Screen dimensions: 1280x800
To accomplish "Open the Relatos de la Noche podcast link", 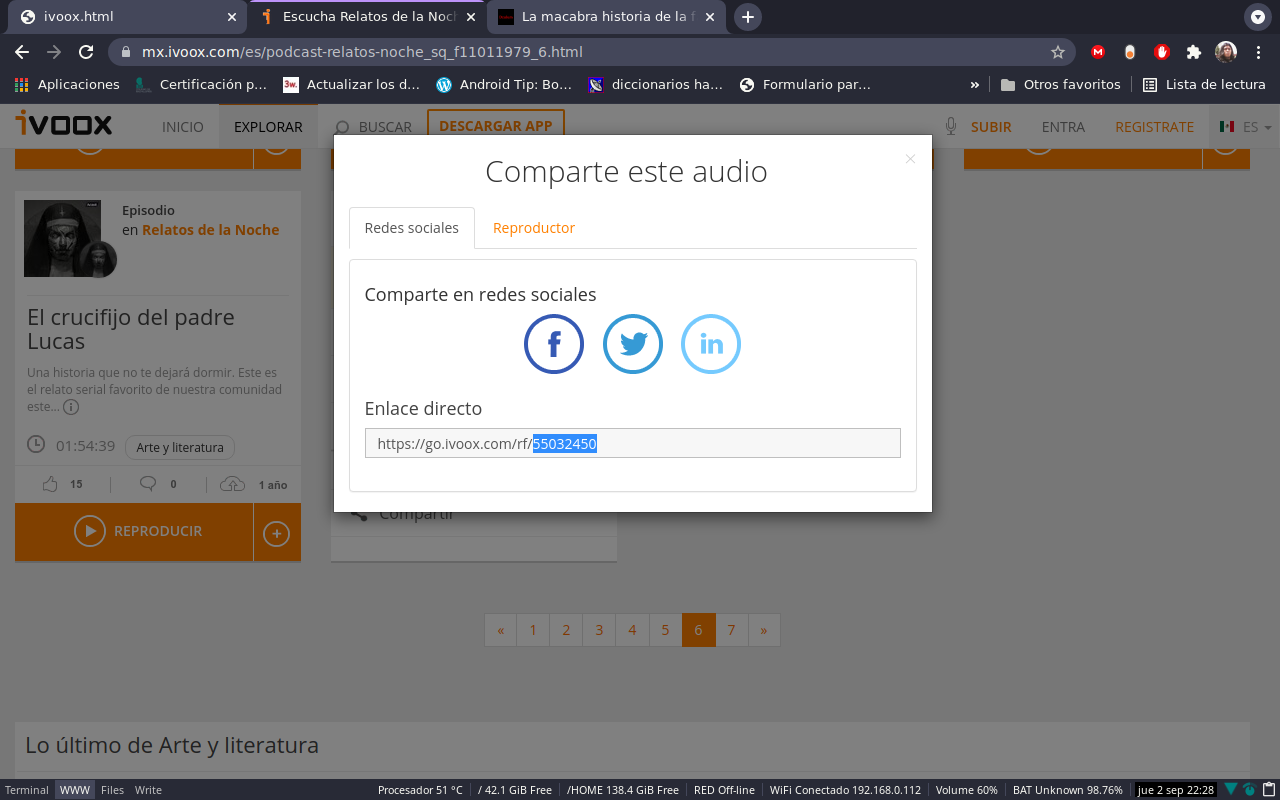I will tap(210, 229).
